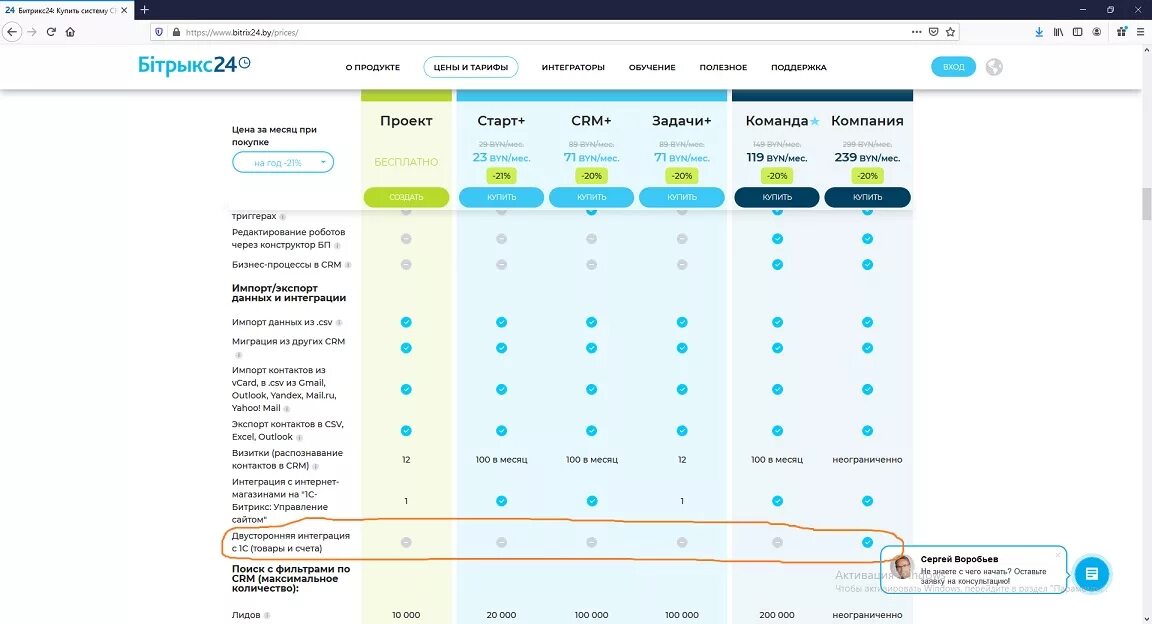Open the library icon in toolbar
Viewport: 1152px width, 624px height.
(1058, 32)
